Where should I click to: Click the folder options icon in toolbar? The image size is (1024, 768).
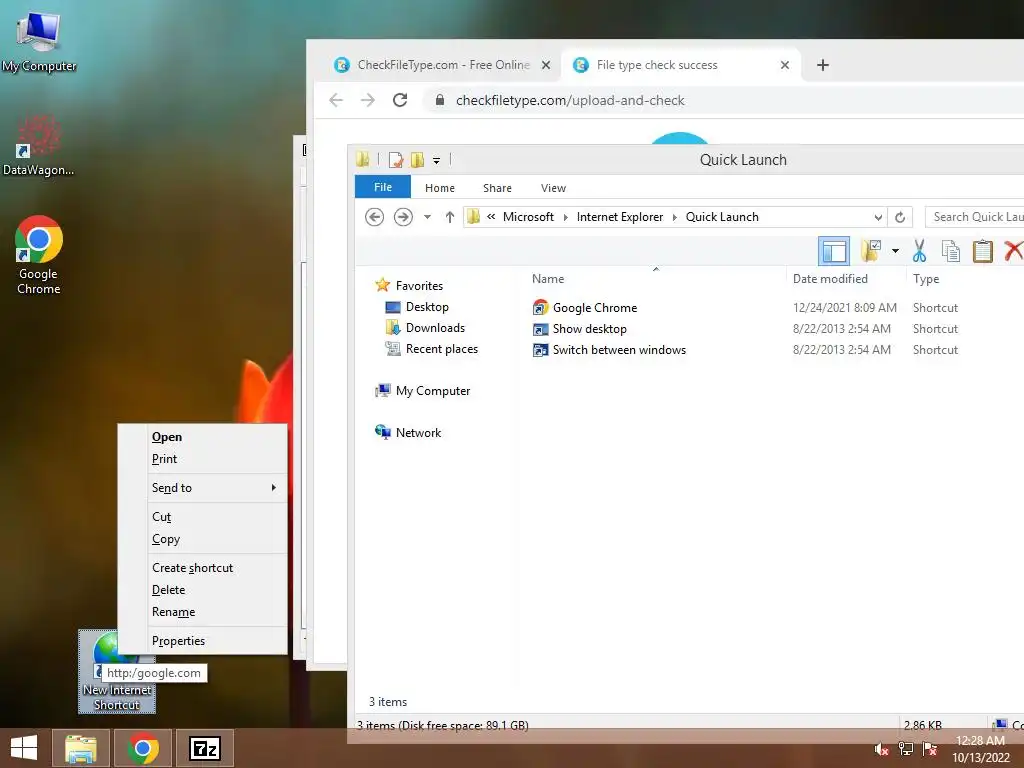(x=871, y=251)
